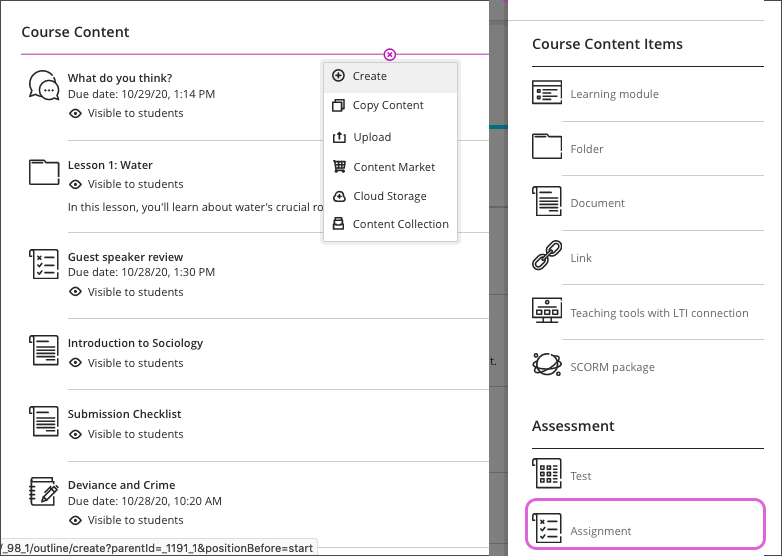The height and width of the screenshot is (556, 782).
Task: Select the Document content item
Action: (597, 203)
